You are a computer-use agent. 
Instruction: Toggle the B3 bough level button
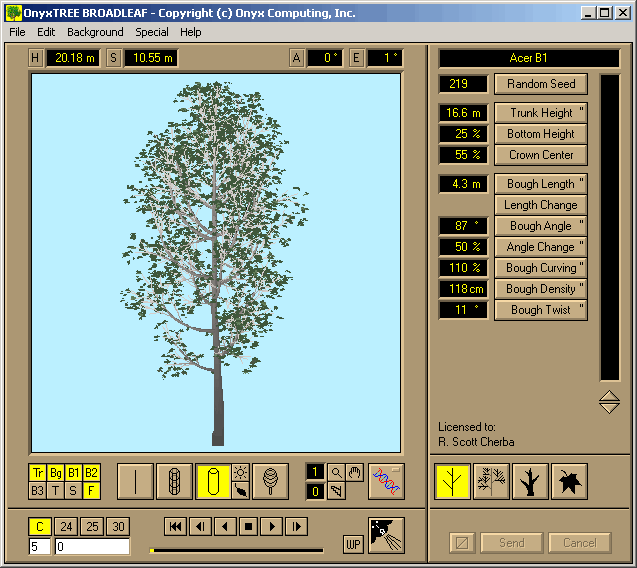coord(38,490)
